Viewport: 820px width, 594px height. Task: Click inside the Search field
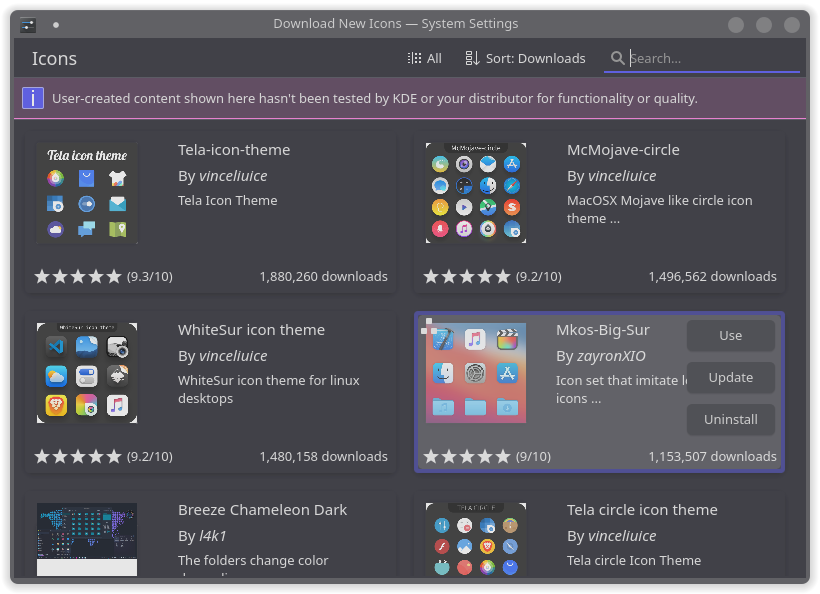[700, 58]
